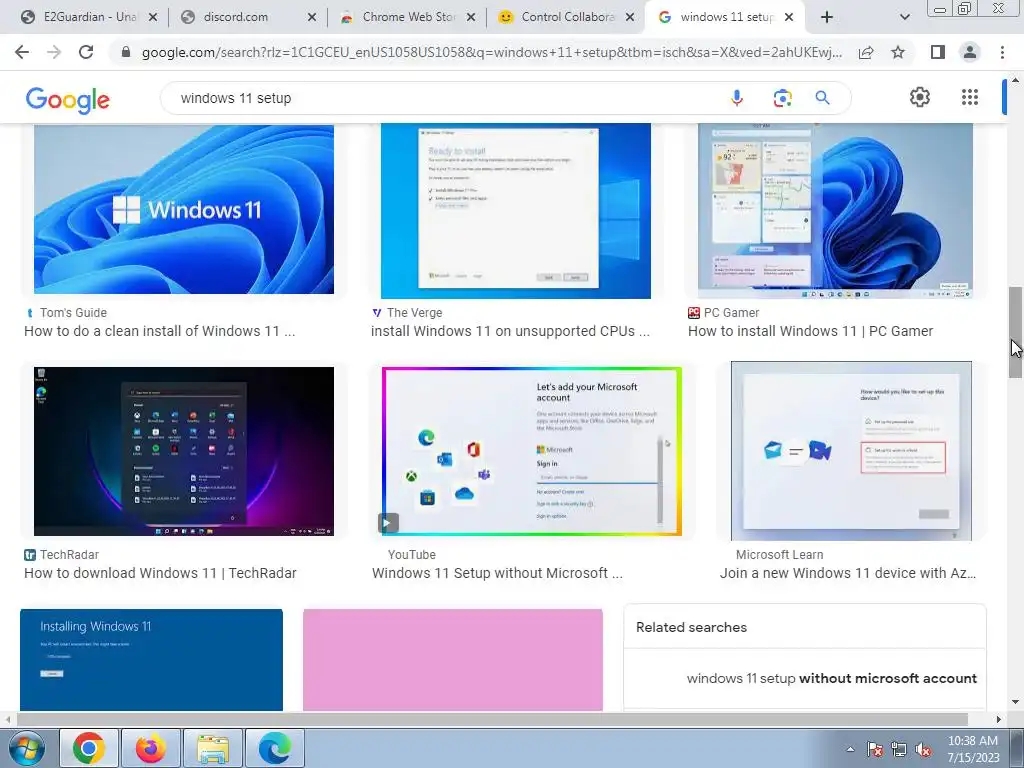Image resolution: width=1024 pixels, height=768 pixels.
Task: Open the taskbar clock and date
Action: pyautogui.click(x=973, y=749)
